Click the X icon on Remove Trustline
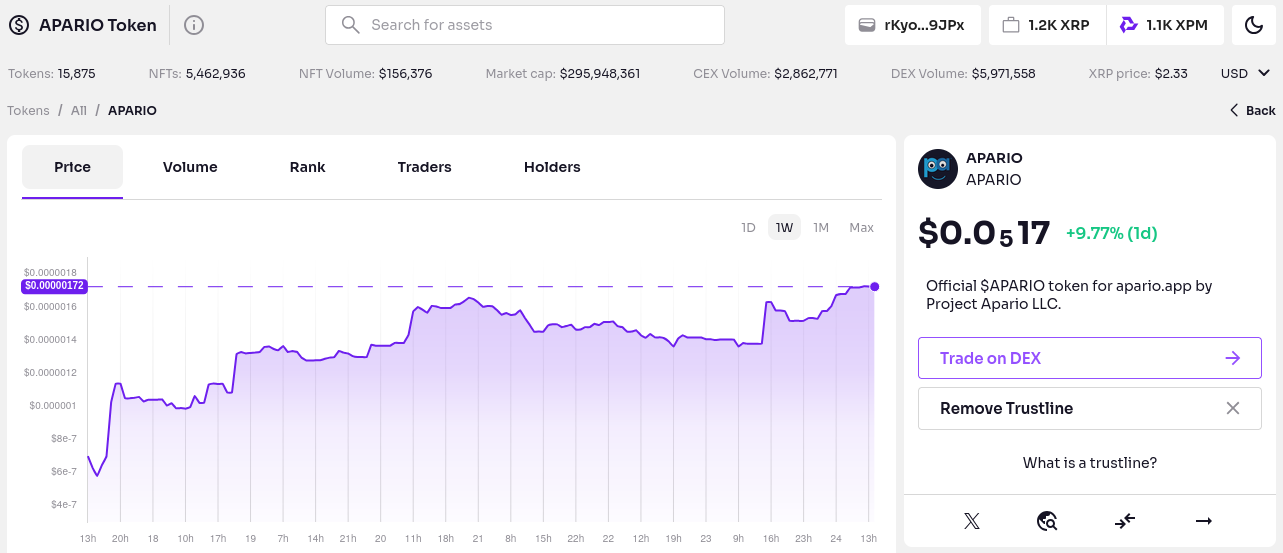Screen dimensions: 1283x553 pyautogui.click(x=1233, y=408)
